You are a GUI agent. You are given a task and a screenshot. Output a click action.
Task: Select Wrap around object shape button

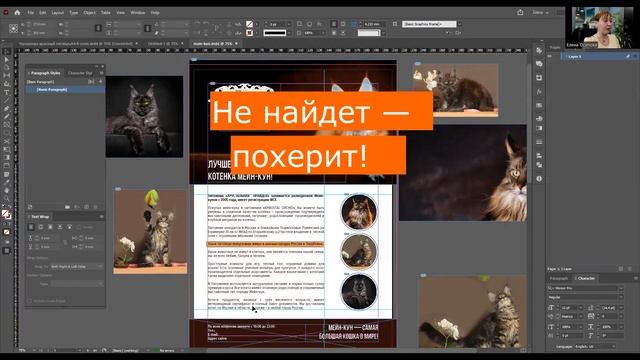pos(50,227)
